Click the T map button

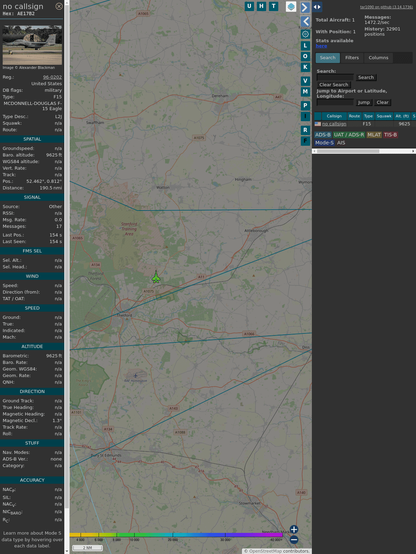pyautogui.click(x=274, y=6)
